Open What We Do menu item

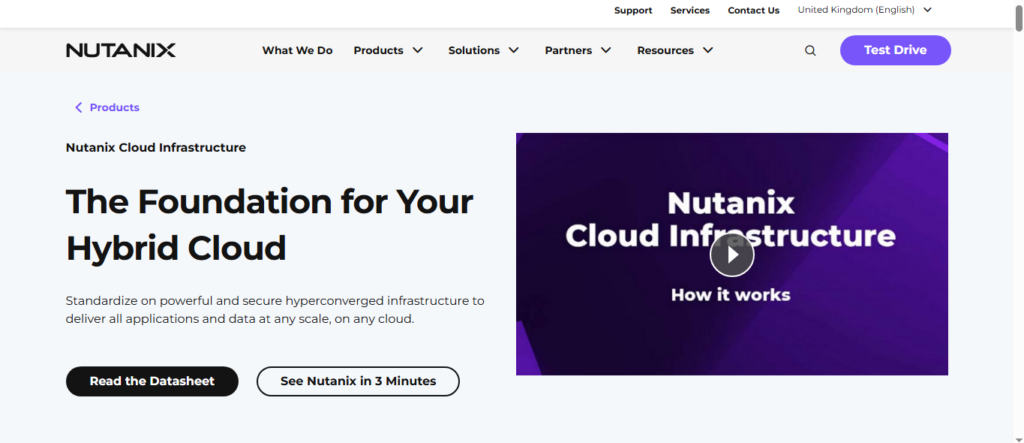[297, 50]
